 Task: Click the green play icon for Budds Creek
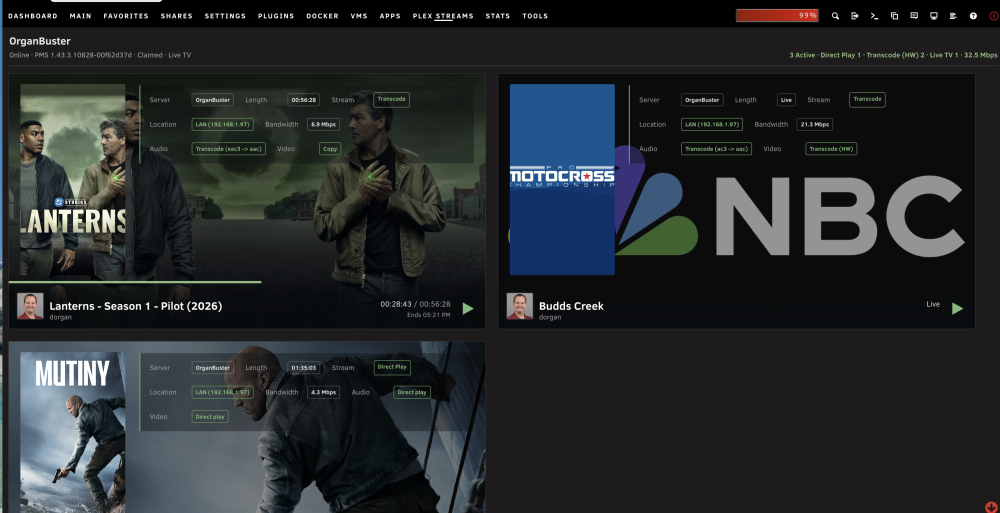coord(957,309)
